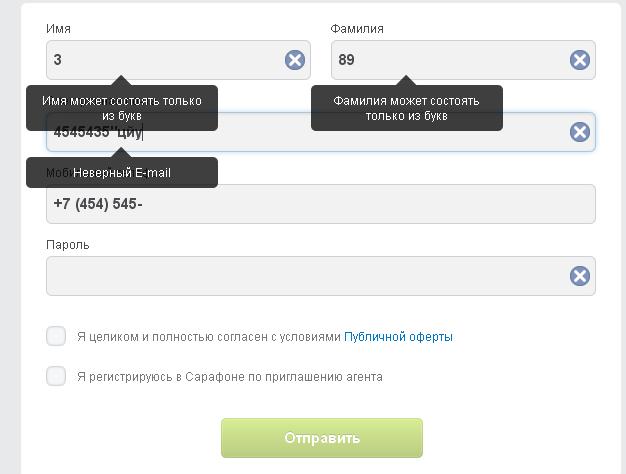The image size is (626, 474).
Task: Focus the empty Пароль input field
Action: coord(300,276)
